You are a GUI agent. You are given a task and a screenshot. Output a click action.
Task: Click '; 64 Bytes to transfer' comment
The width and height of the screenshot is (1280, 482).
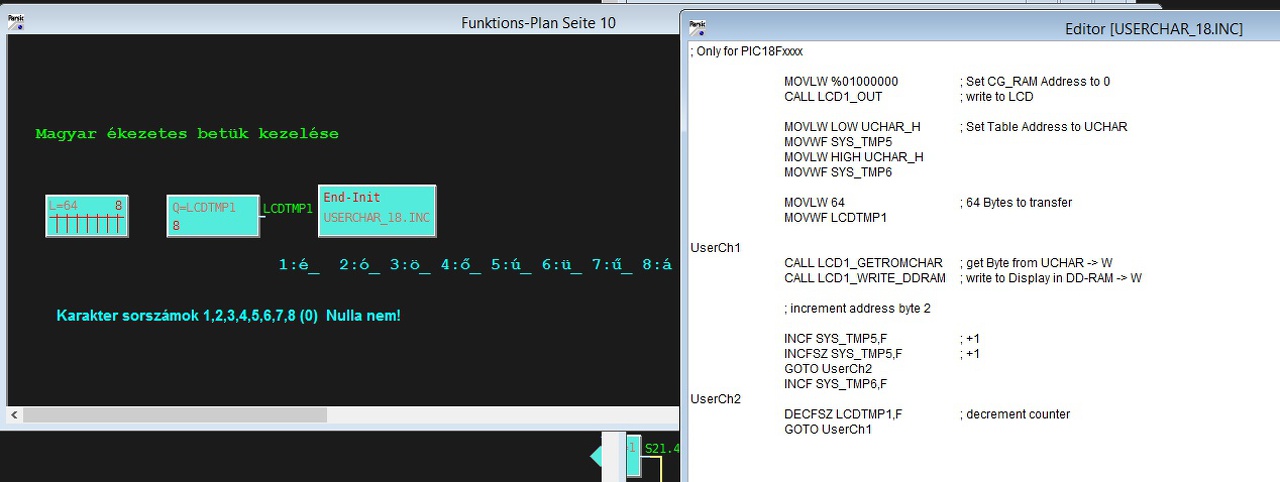[x=1015, y=202]
